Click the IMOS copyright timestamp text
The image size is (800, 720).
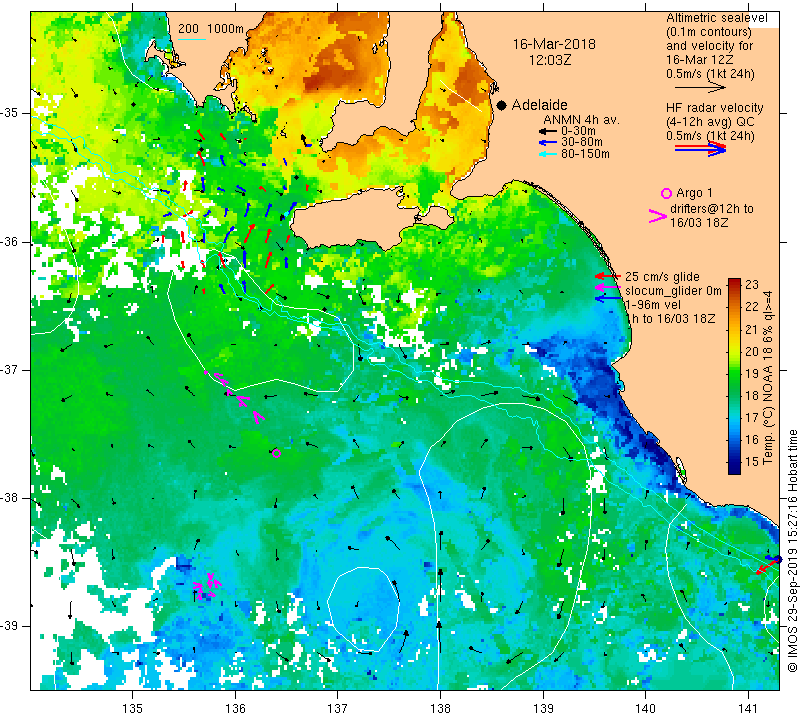792,550
